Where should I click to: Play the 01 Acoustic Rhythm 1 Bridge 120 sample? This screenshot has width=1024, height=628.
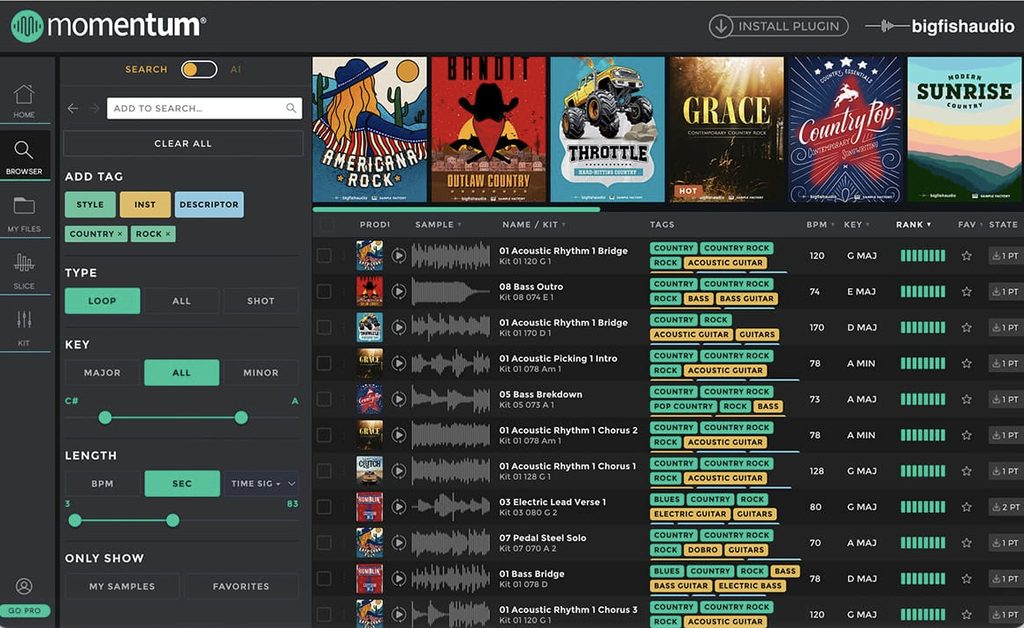[x=398, y=256]
